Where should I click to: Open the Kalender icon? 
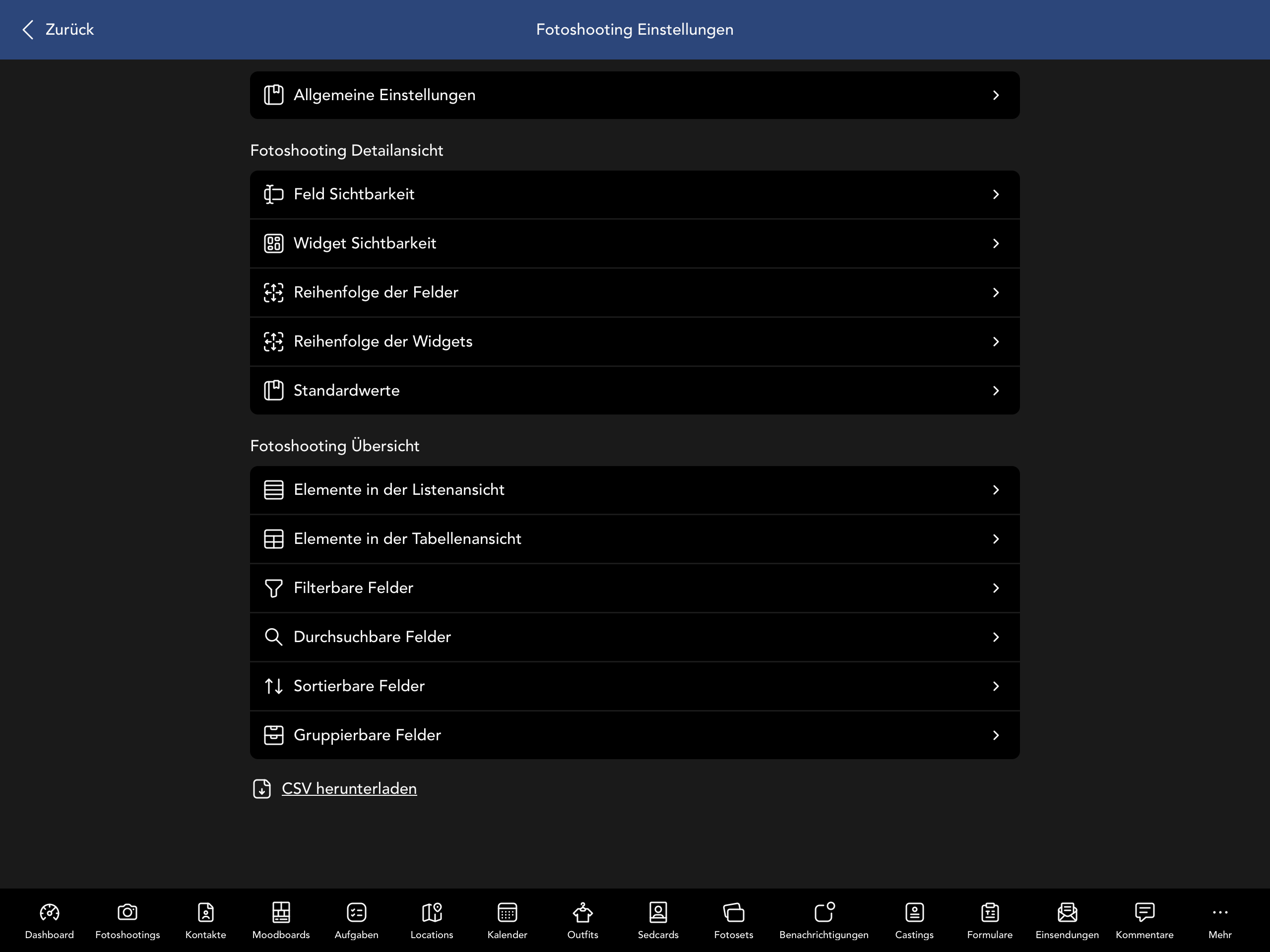coord(507,912)
